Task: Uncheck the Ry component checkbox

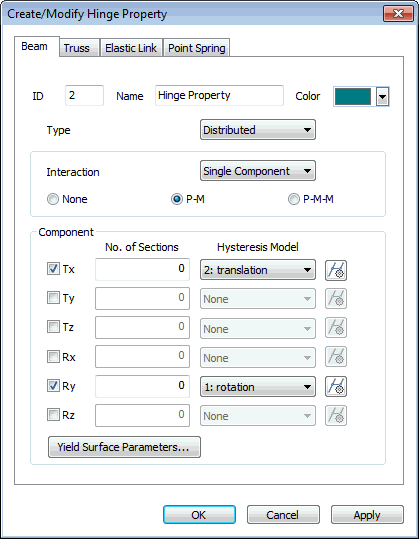Action: [x=53, y=385]
